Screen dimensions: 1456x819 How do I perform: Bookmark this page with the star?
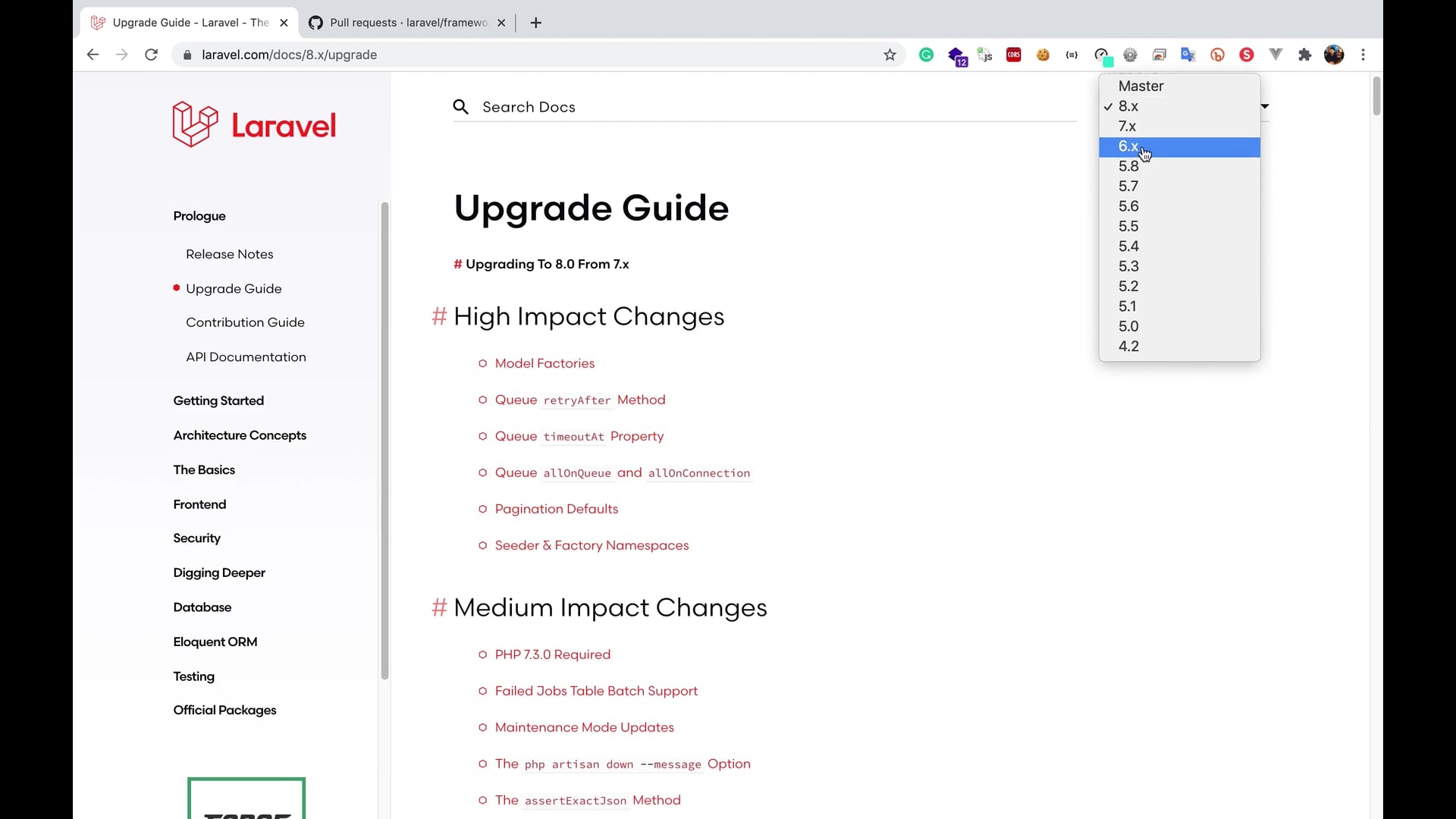890,55
